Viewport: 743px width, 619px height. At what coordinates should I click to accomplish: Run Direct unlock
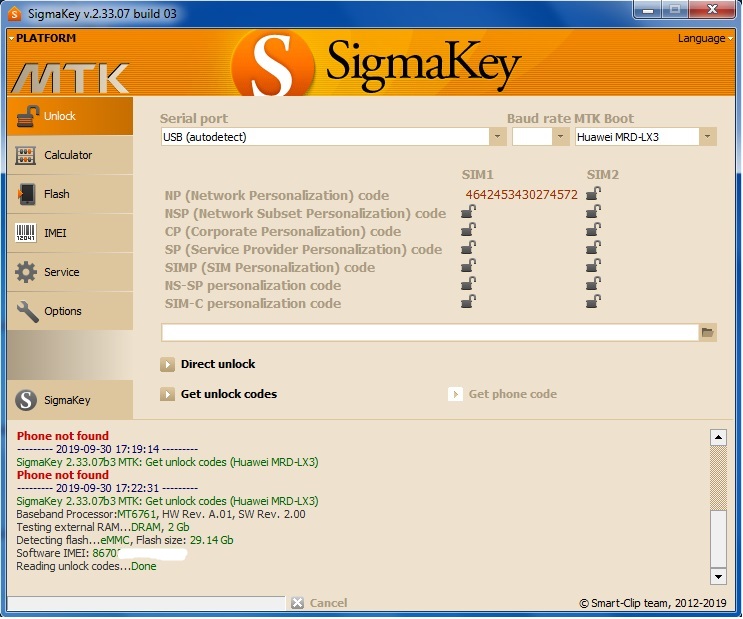click(208, 364)
